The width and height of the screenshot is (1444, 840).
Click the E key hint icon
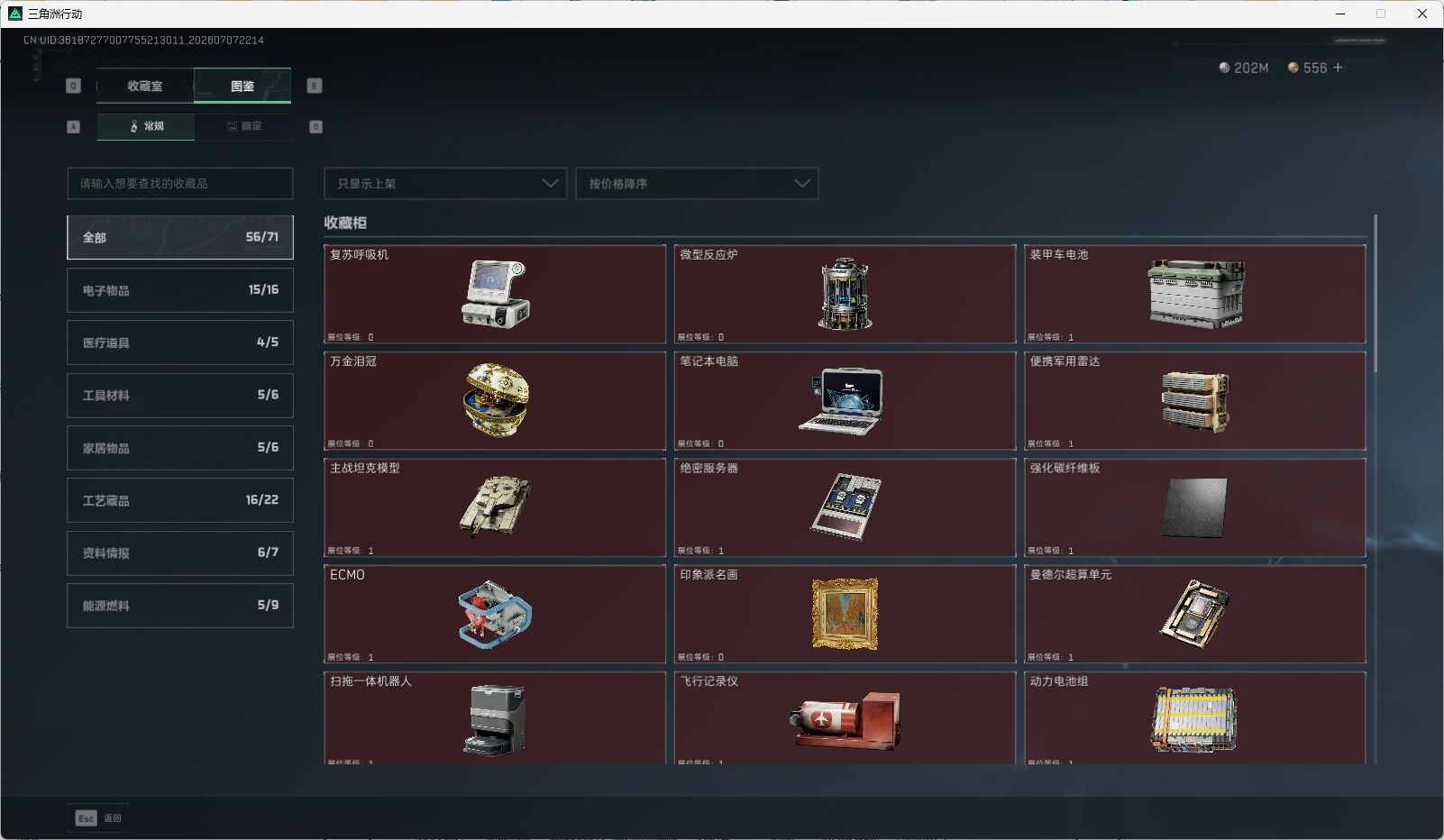(x=315, y=86)
